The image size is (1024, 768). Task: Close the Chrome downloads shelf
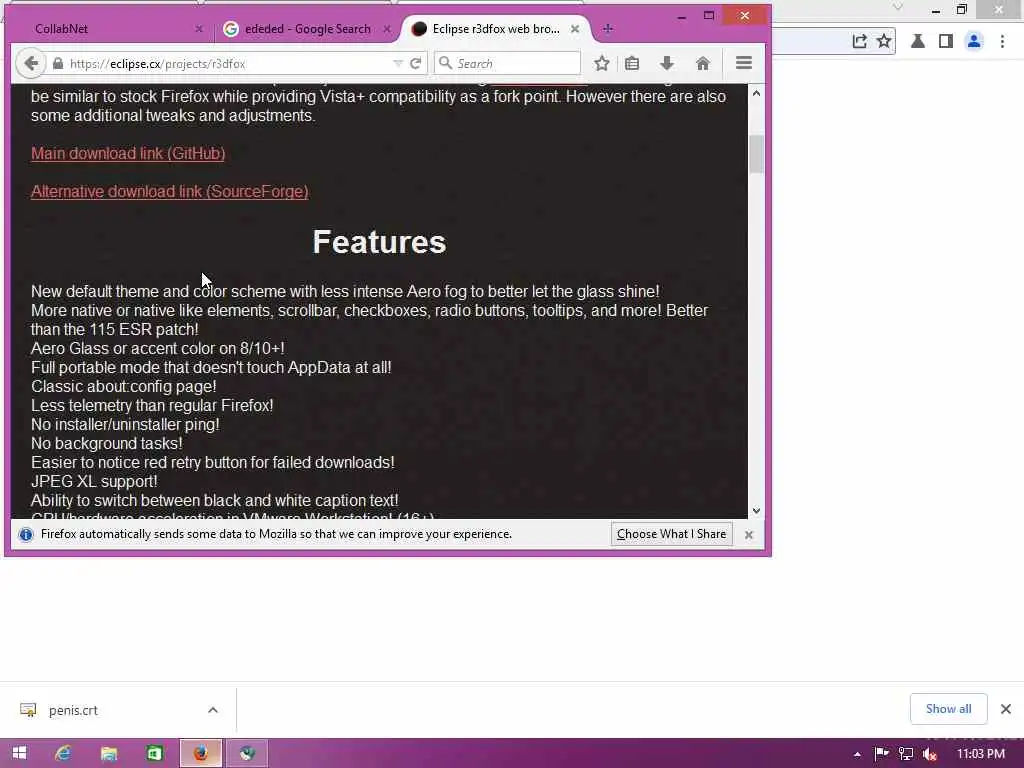click(x=1006, y=709)
